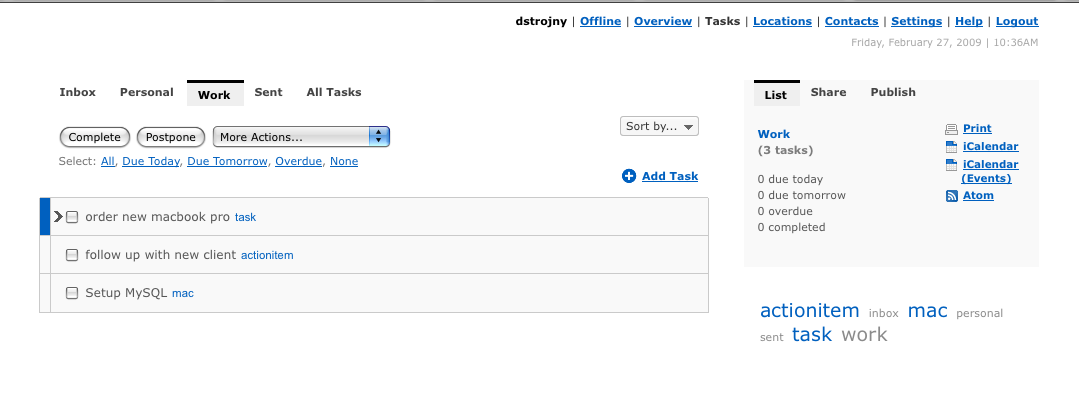Tick the Setup MySQL task checkbox
Viewport: 1079px width, 404px height.
(x=72, y=293)
